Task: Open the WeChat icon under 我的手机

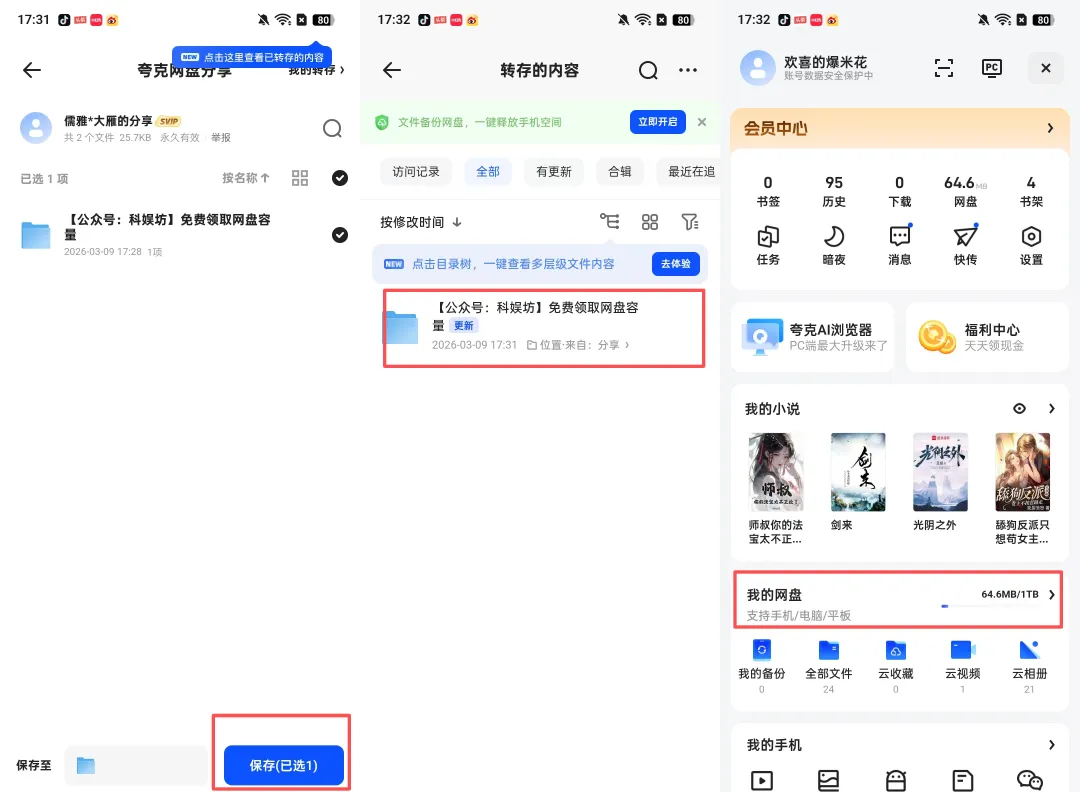Action: [x=1030, y=780]
